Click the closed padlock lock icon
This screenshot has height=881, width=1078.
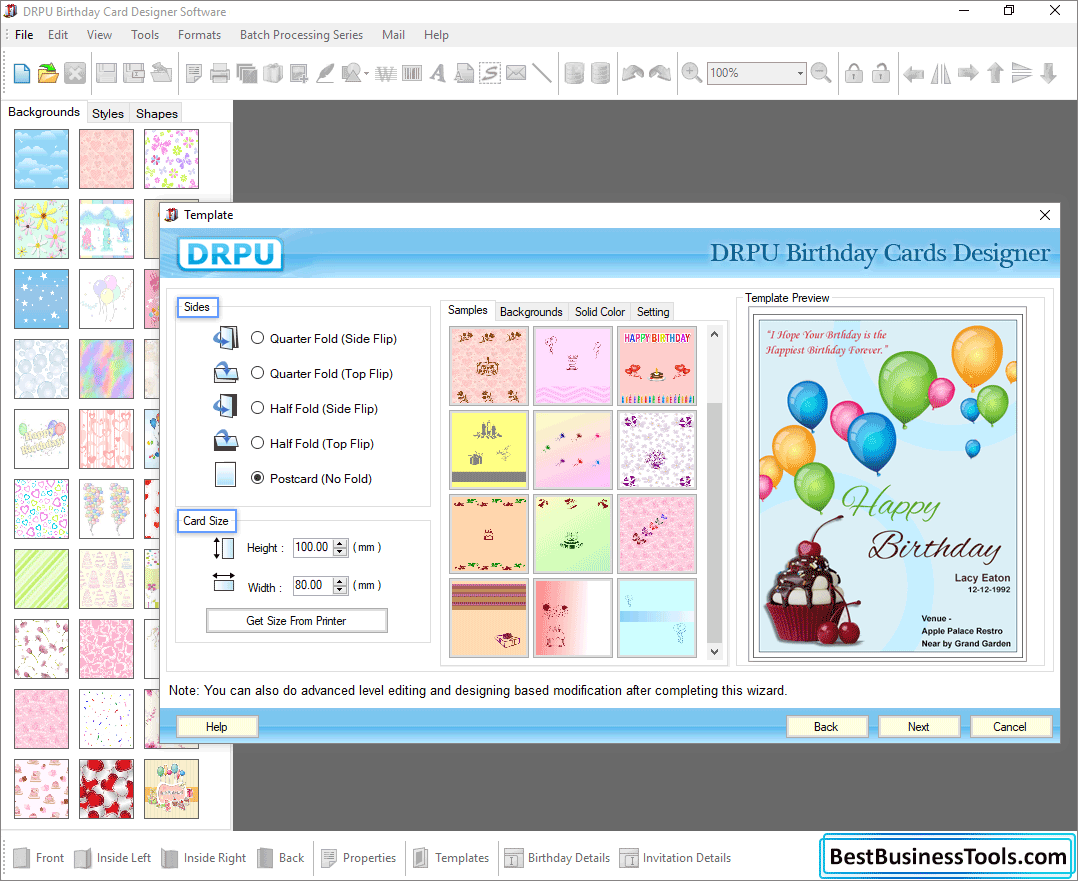click(854, 73)
